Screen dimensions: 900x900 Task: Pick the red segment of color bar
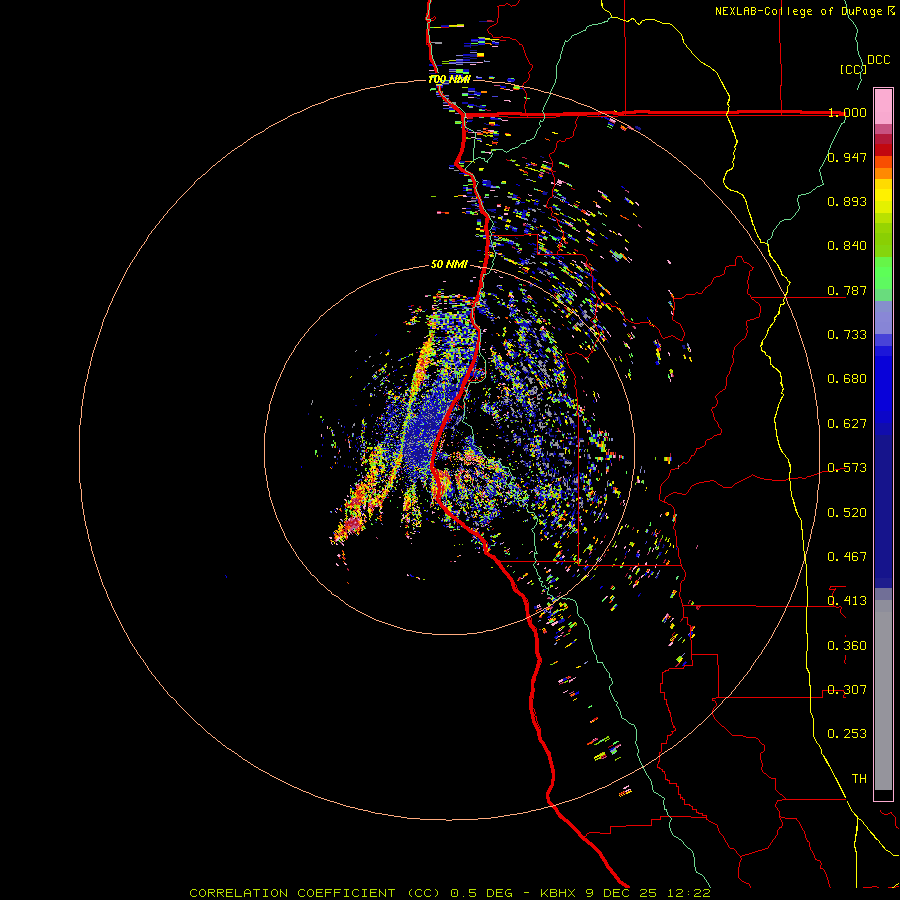click(x=883, y=150)
